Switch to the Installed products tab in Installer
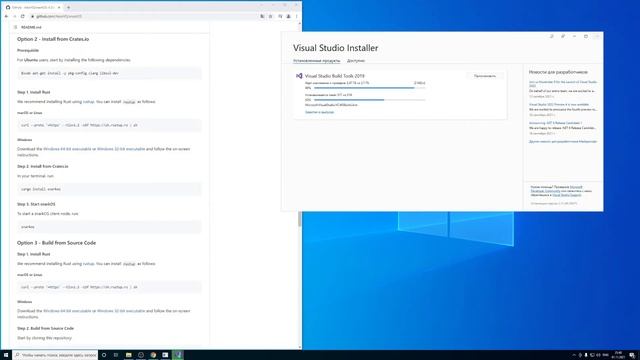The image size is (640, 360). point(316,61)
